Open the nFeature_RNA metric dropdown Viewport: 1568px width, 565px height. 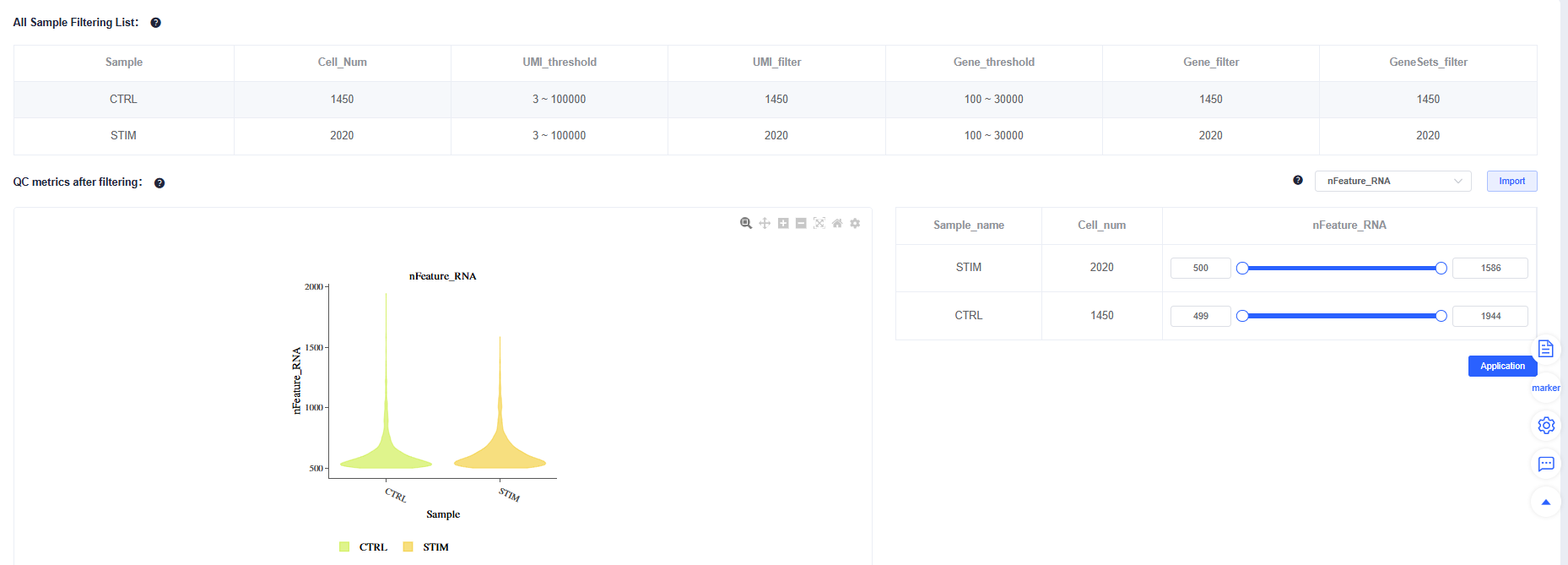coord(1392,181)
